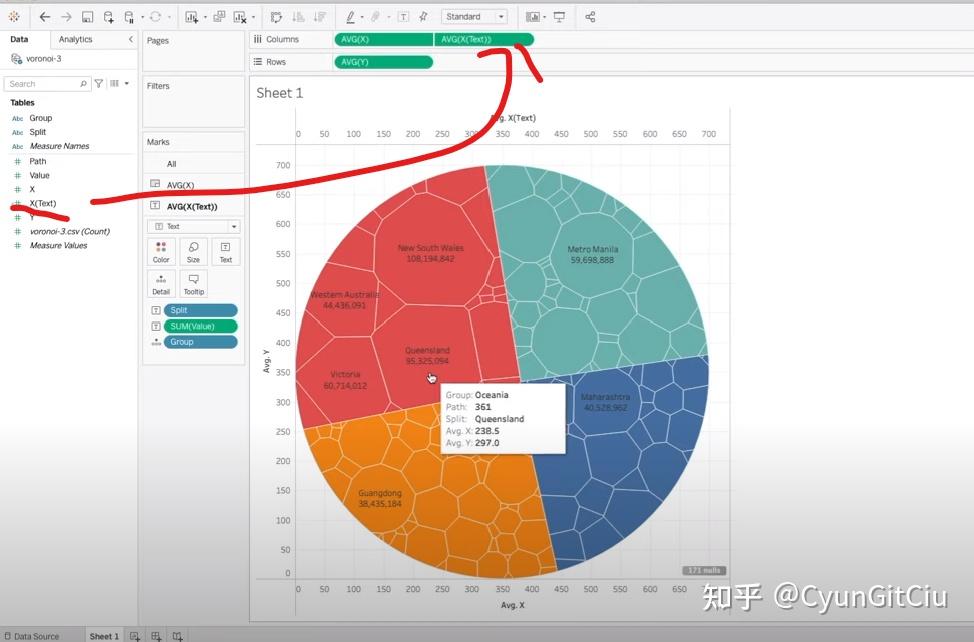The width and height of the screenshot is (974, 642).
Task: Add new dashboard from bottom bar
Action: tap(156, 636)
